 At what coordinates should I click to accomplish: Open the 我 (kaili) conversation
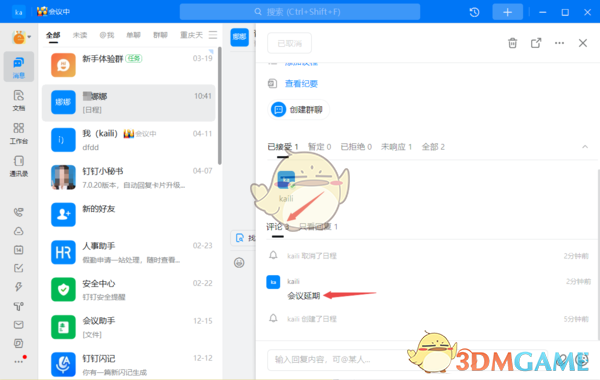coord(129,140)
